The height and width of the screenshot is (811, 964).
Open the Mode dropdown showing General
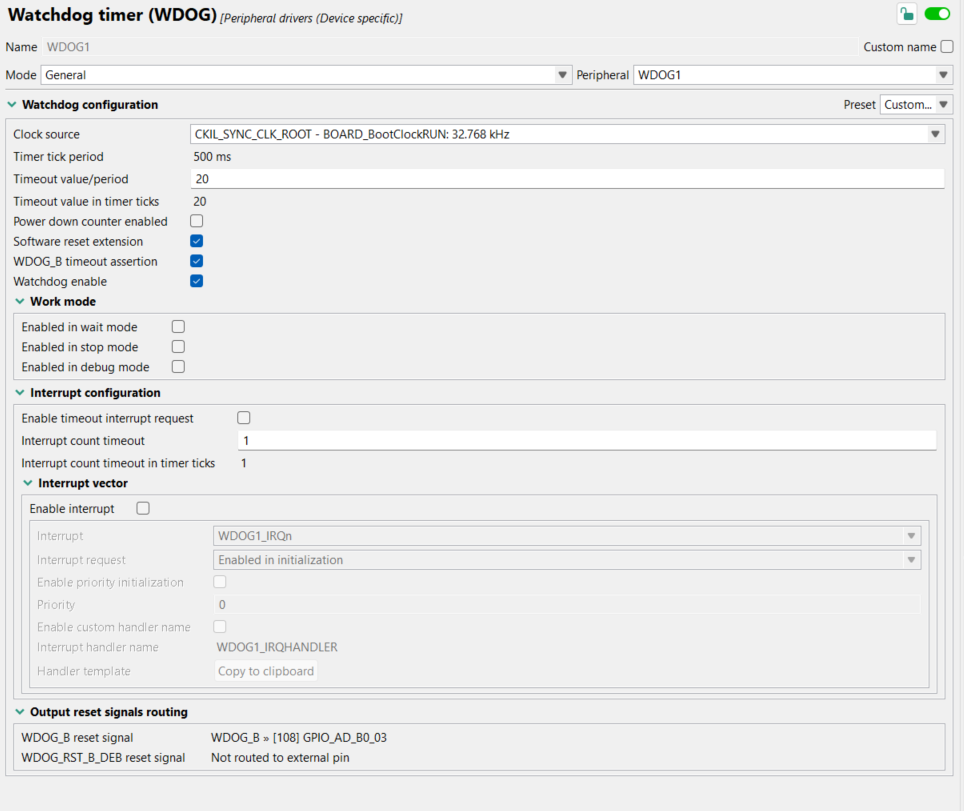pyautogui.click(x=562, y=74)
